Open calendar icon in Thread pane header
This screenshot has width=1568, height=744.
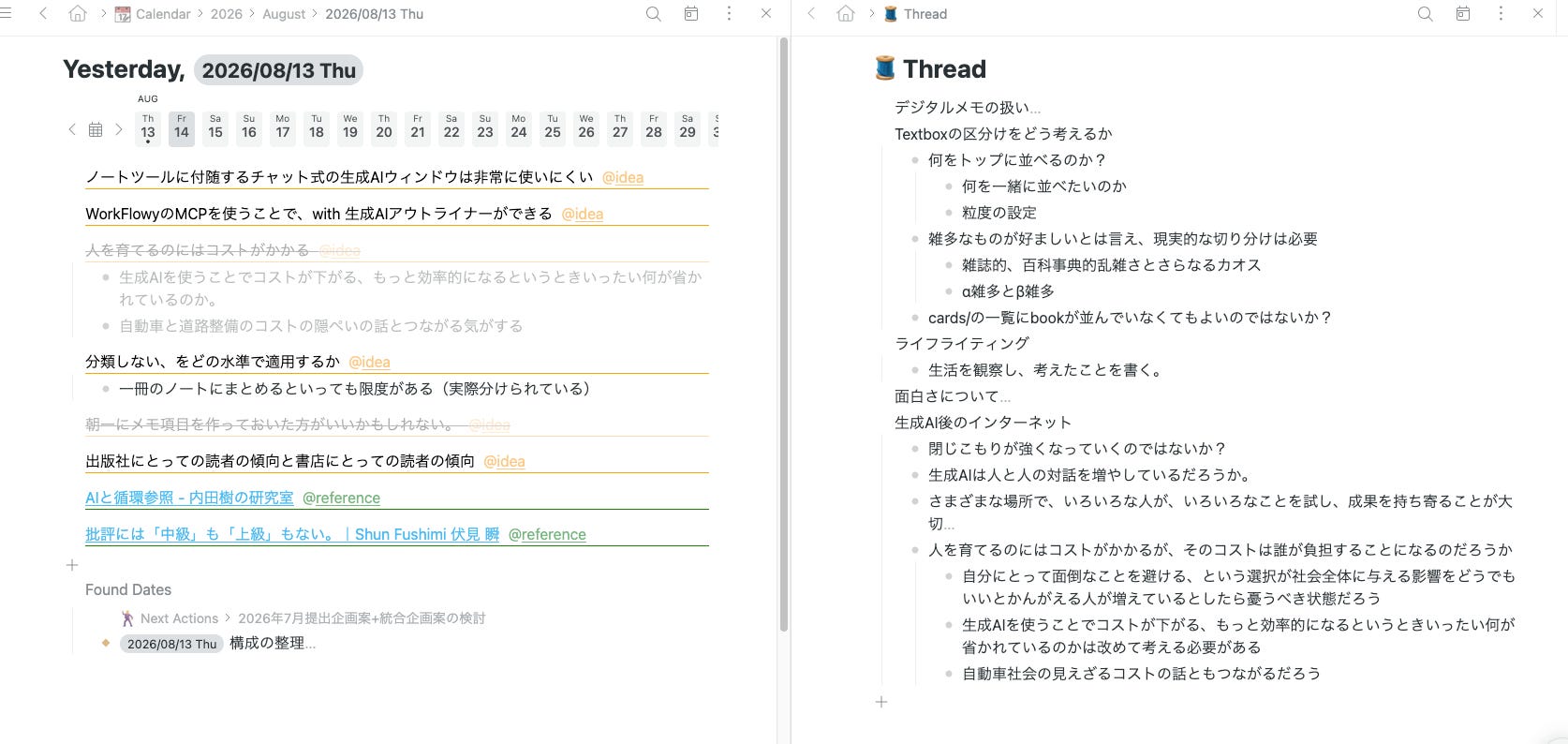point(1463,13)
